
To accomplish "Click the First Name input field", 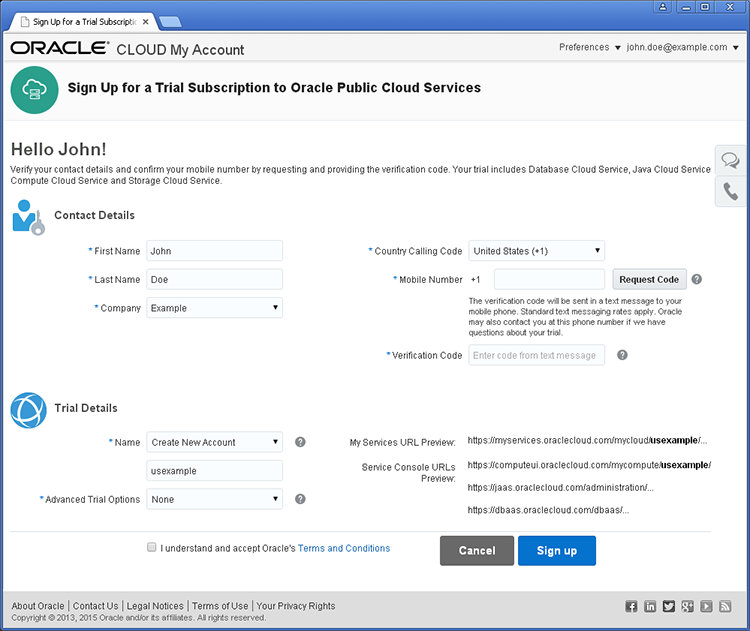I will pyautogui.click(x=214, y=251).
